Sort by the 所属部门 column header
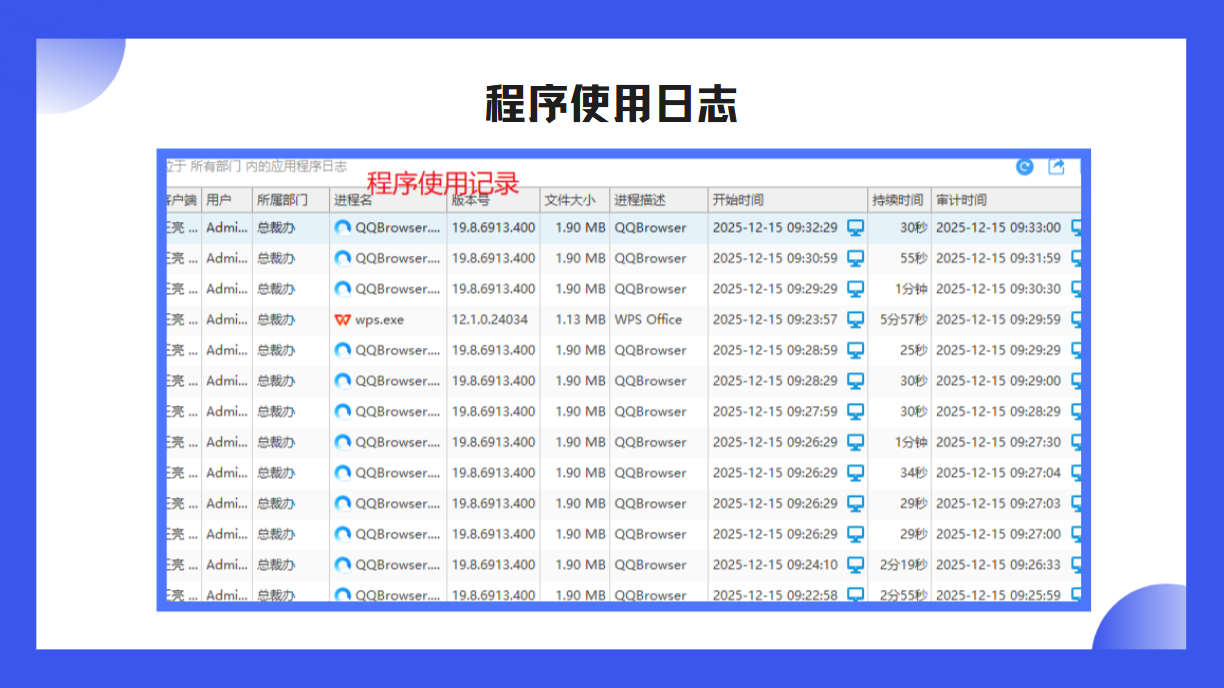 (291, 200)
